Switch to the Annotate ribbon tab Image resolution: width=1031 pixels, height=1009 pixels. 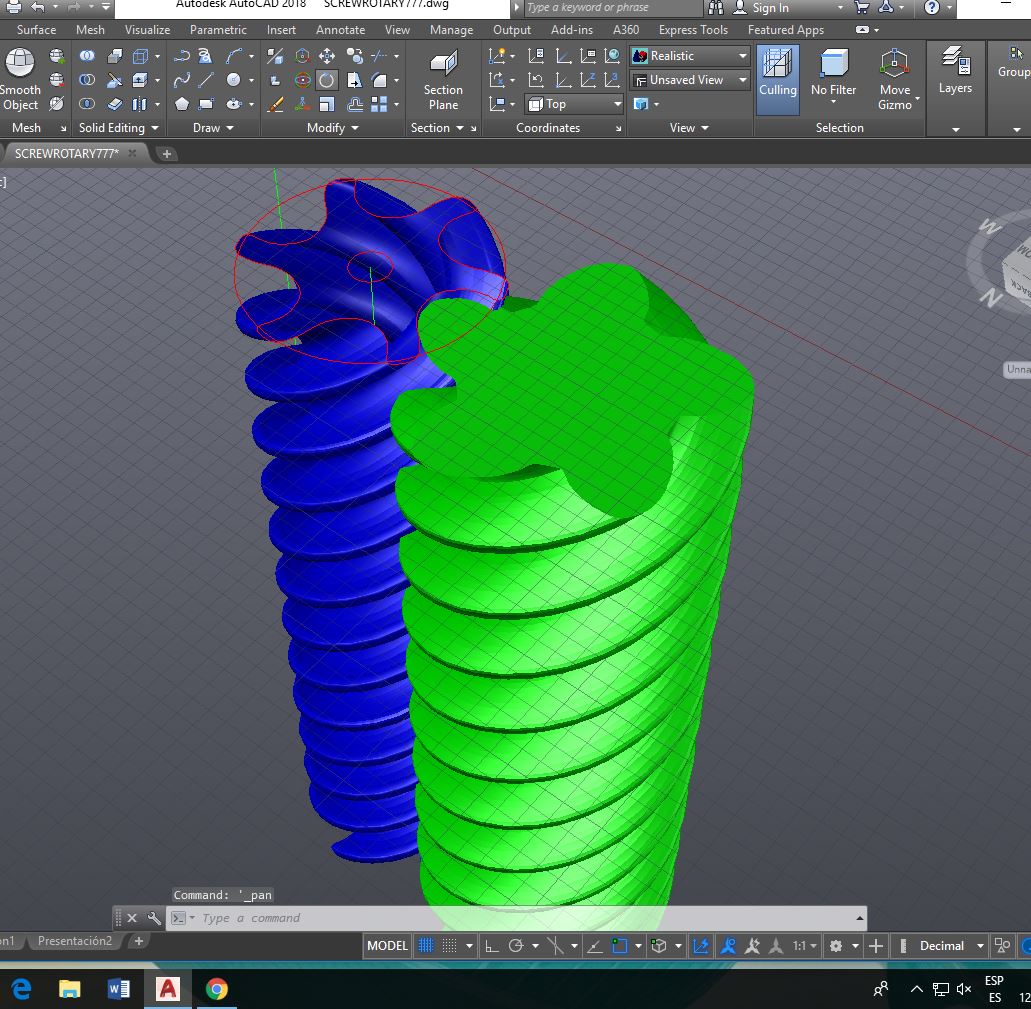(340, 30)
